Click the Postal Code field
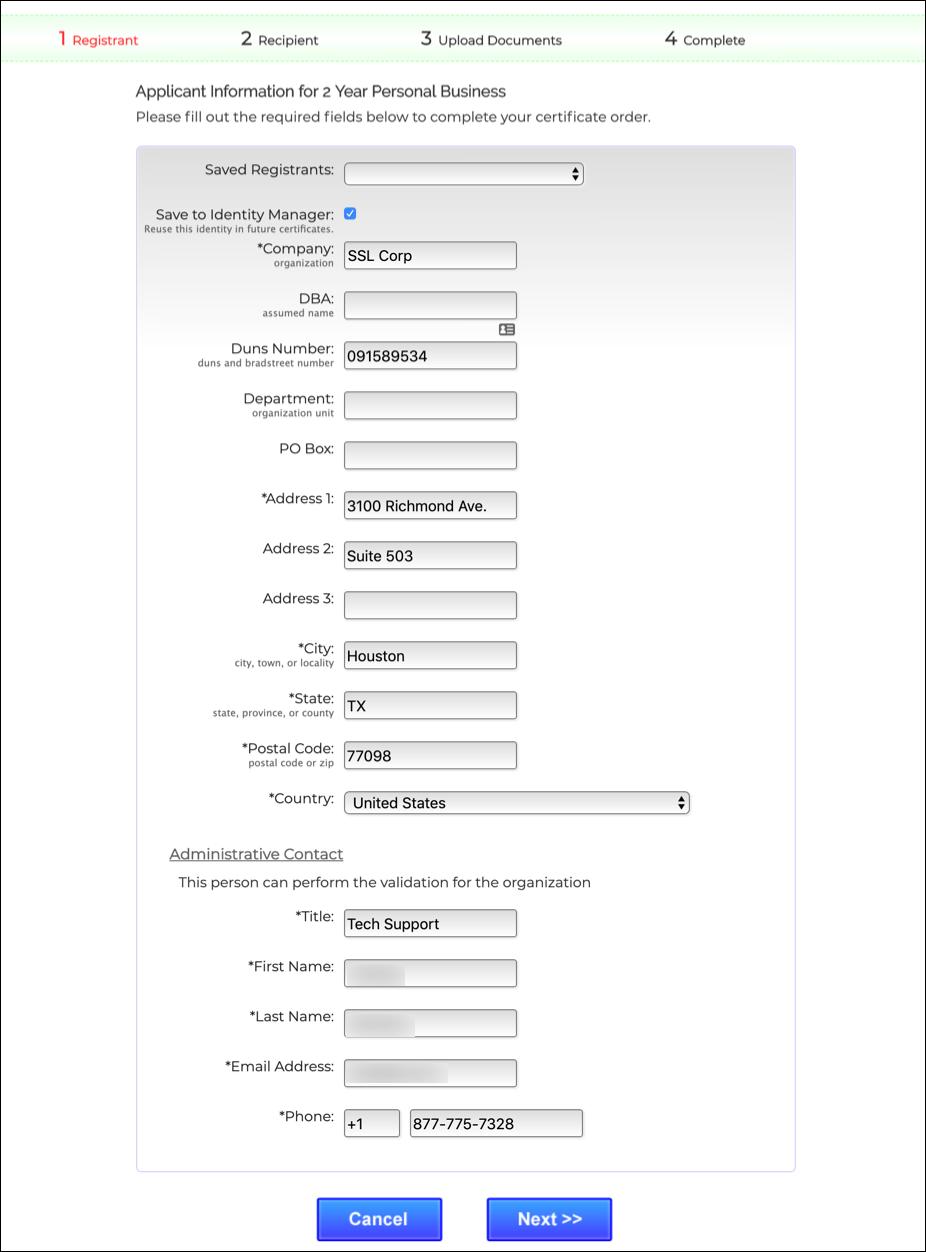 click(430, 756)
